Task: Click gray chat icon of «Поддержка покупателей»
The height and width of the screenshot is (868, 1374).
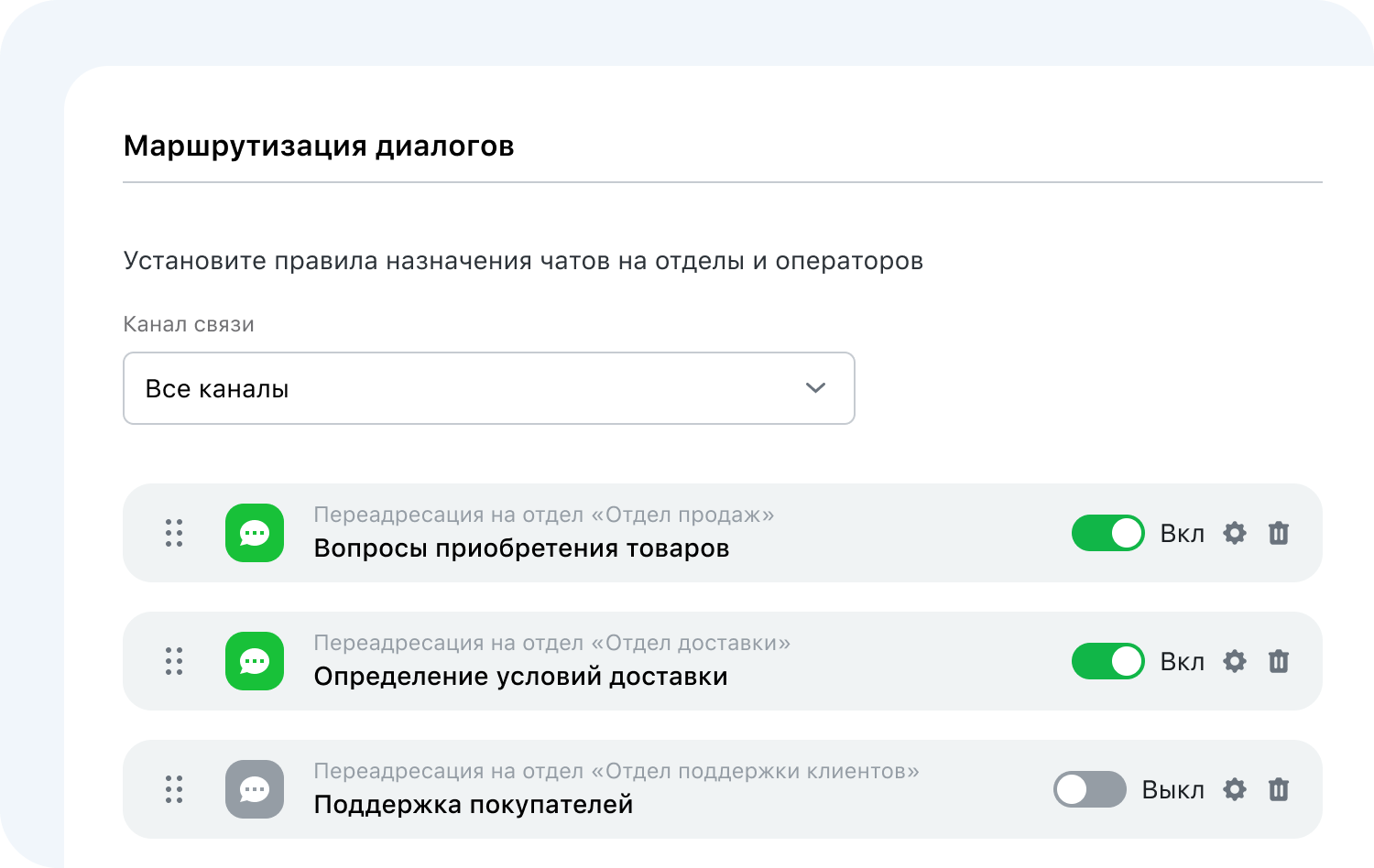Action: 255,789
